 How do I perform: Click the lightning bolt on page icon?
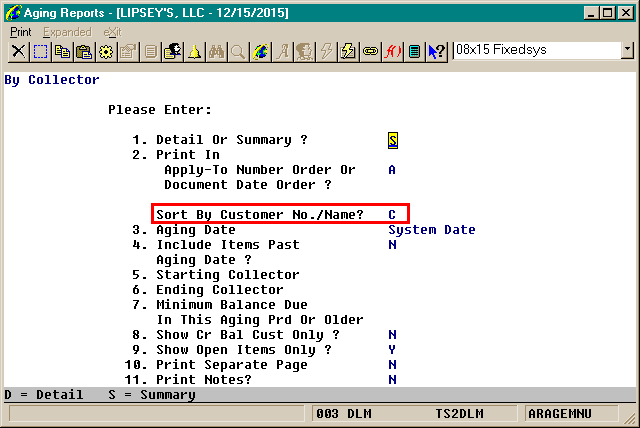(x=349, y=52)
